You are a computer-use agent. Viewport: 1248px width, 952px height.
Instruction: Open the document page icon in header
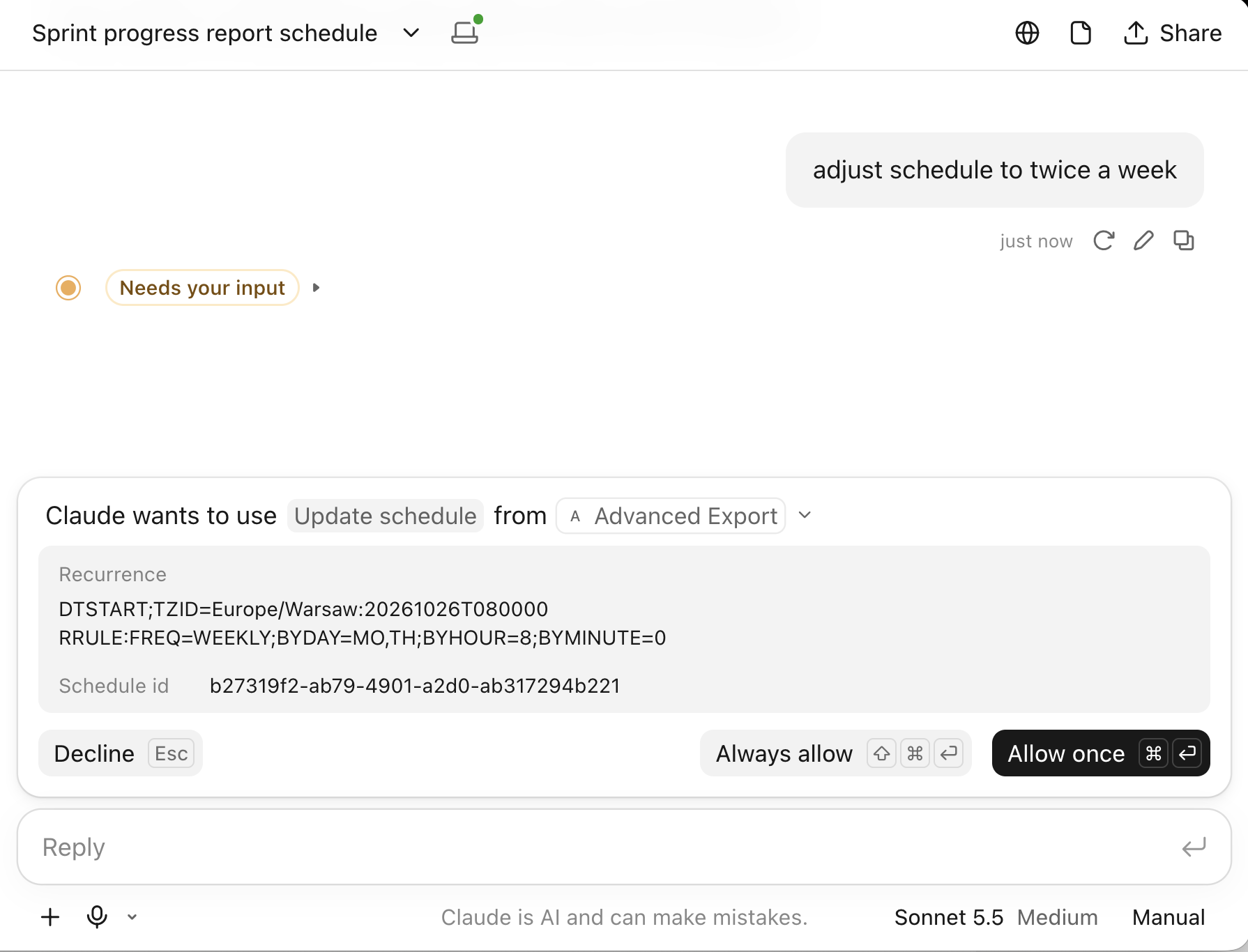[1081, 33]
